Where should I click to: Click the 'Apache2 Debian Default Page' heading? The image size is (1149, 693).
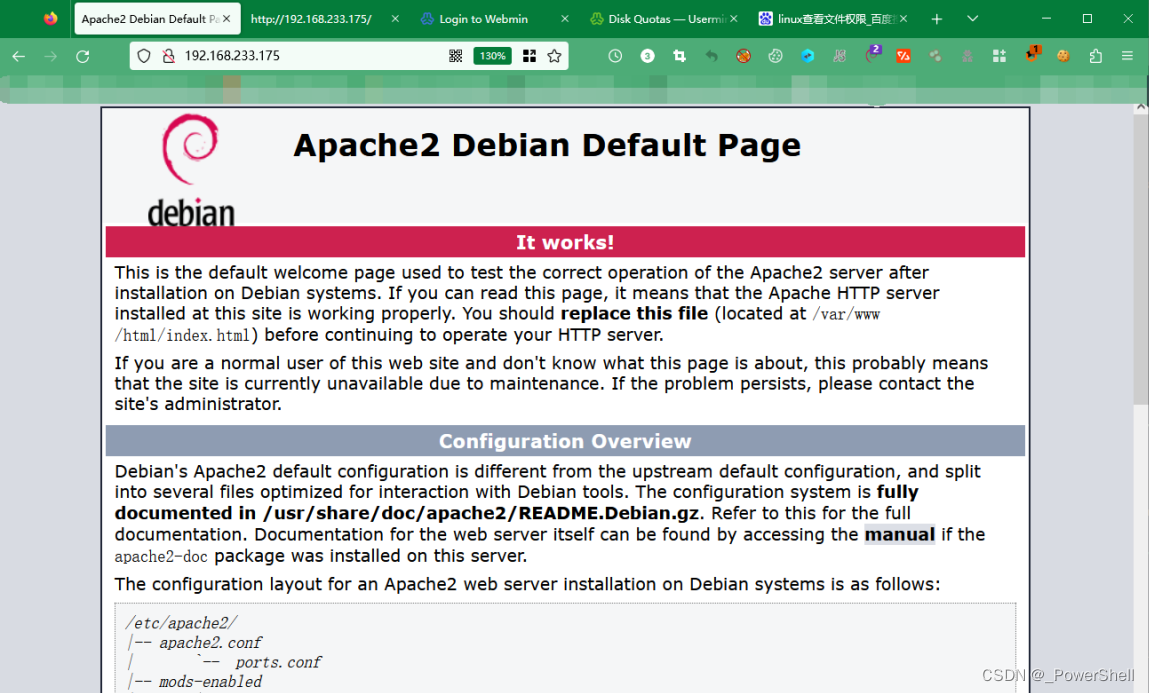(x=547, y=145)
